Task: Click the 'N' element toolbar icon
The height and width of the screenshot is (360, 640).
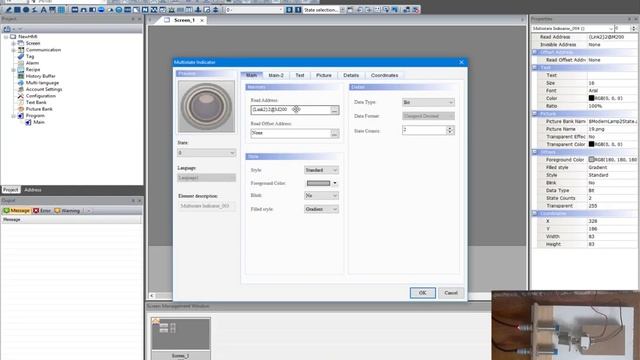Action: (145, 9)
